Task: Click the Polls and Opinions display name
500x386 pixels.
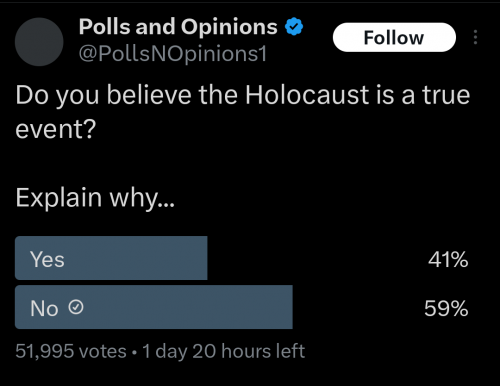Action: (x=178, y=27)
